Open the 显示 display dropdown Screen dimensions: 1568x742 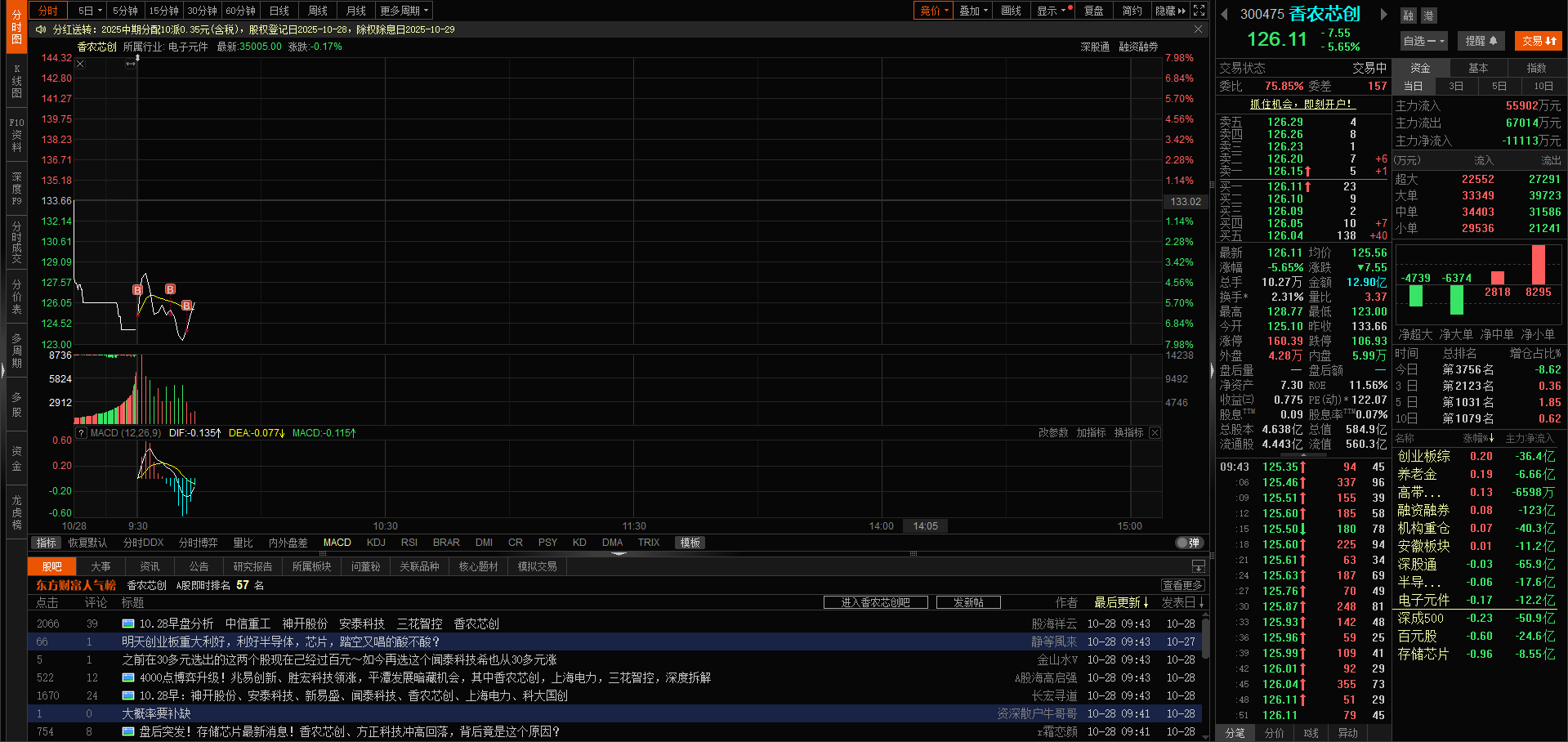pyautogui.click(x=1052, y=11)
